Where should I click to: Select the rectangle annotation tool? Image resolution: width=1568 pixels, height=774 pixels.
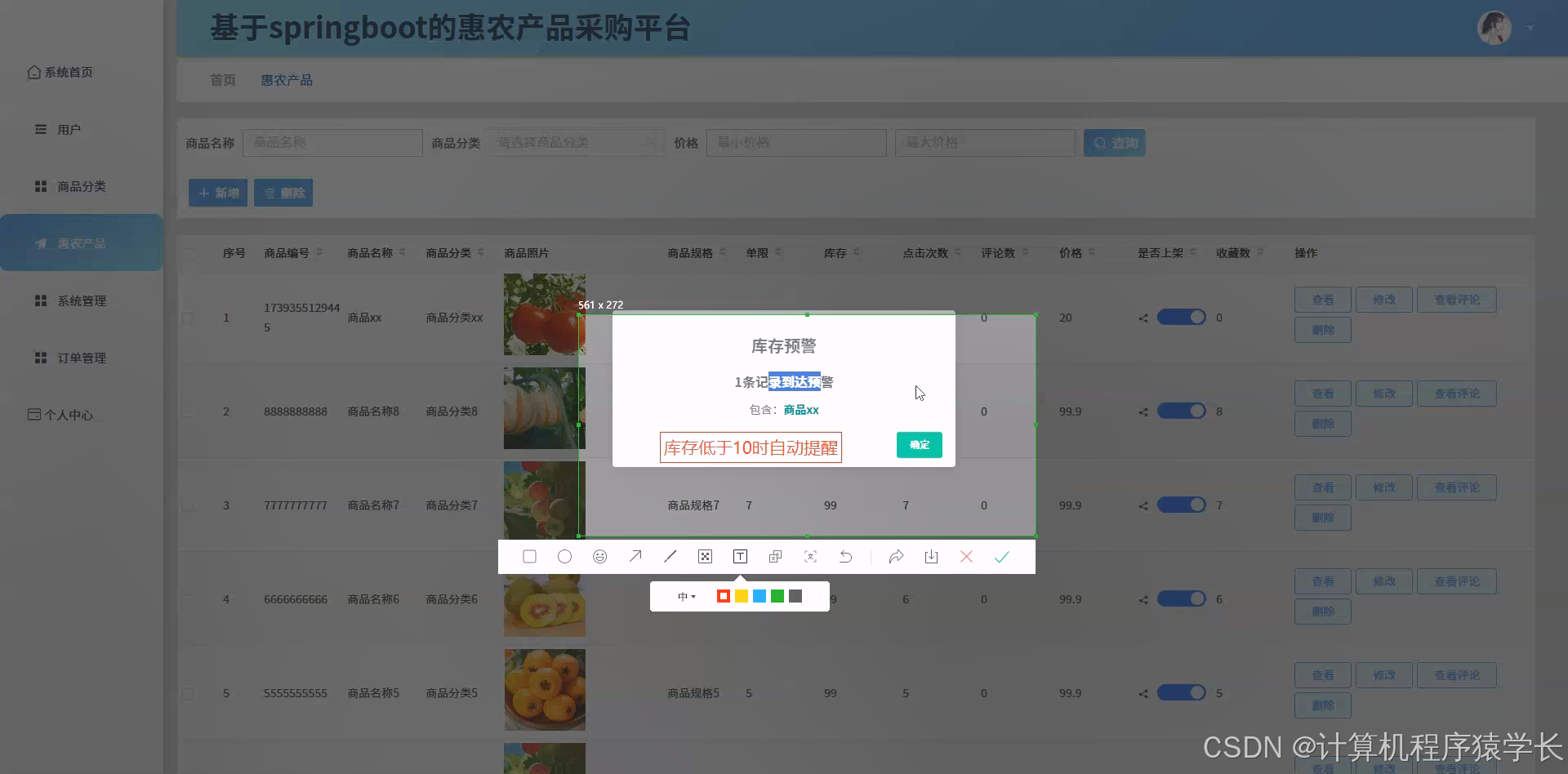(x=529, y=556)
